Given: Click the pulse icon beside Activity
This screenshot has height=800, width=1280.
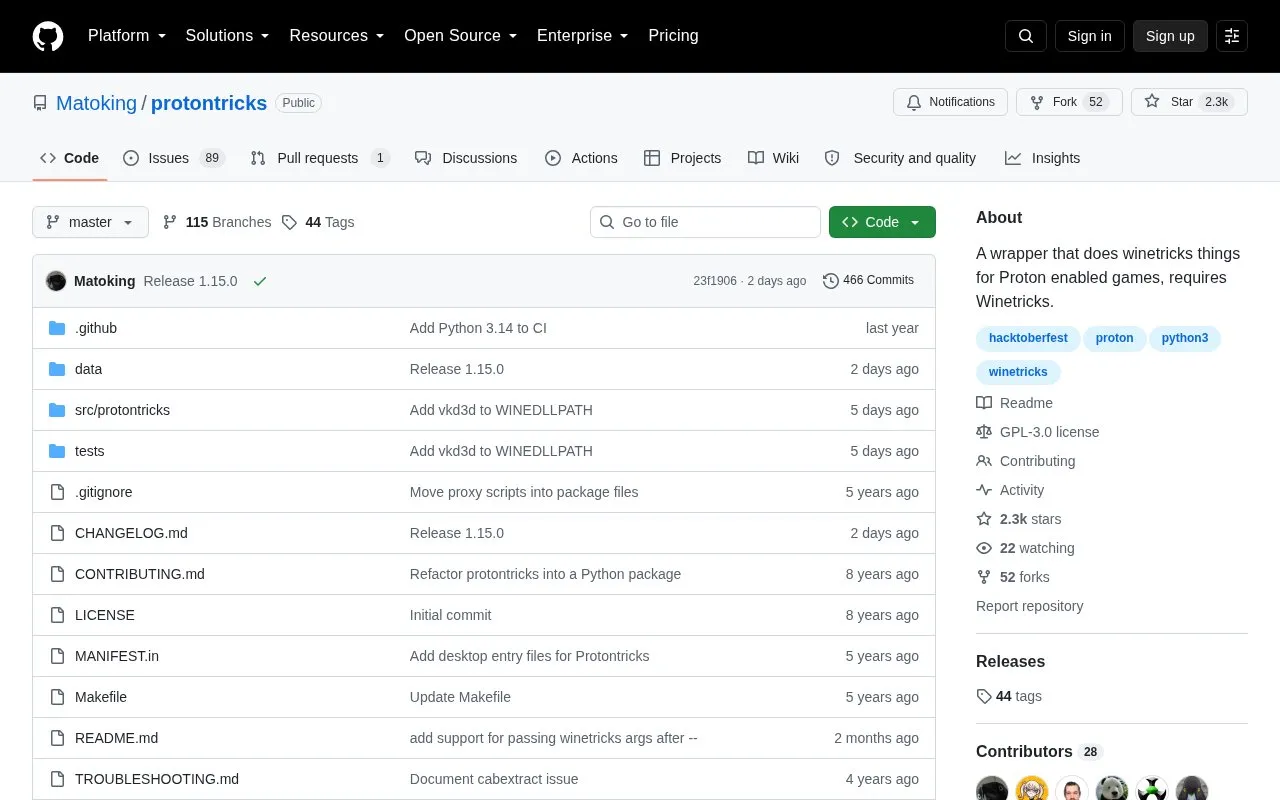Looking at the screenshot, I should [984, 490].
